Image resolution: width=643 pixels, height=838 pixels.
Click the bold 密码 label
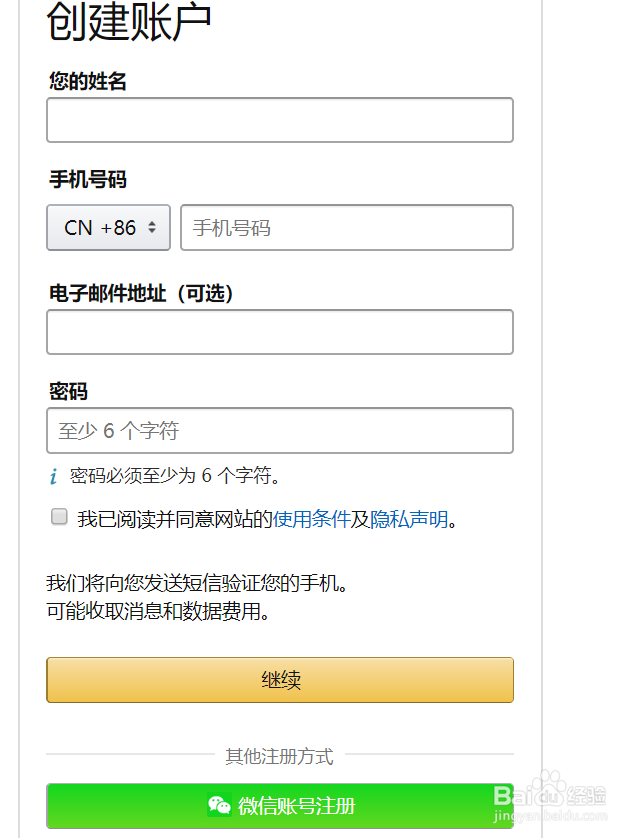tap(68, 391)
